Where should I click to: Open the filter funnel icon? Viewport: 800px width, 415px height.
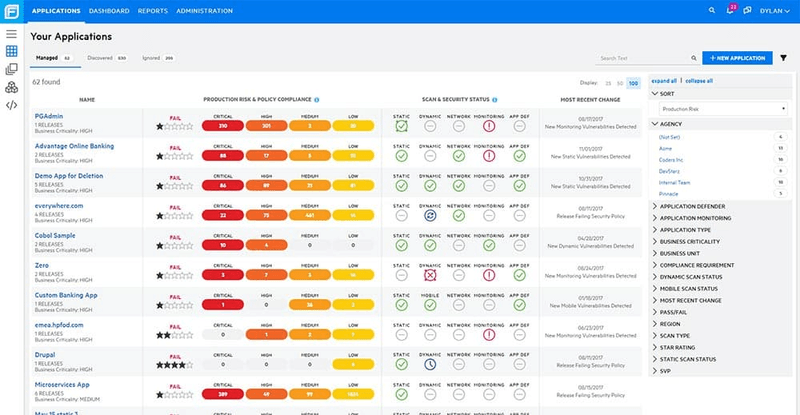tap(783, 58)
